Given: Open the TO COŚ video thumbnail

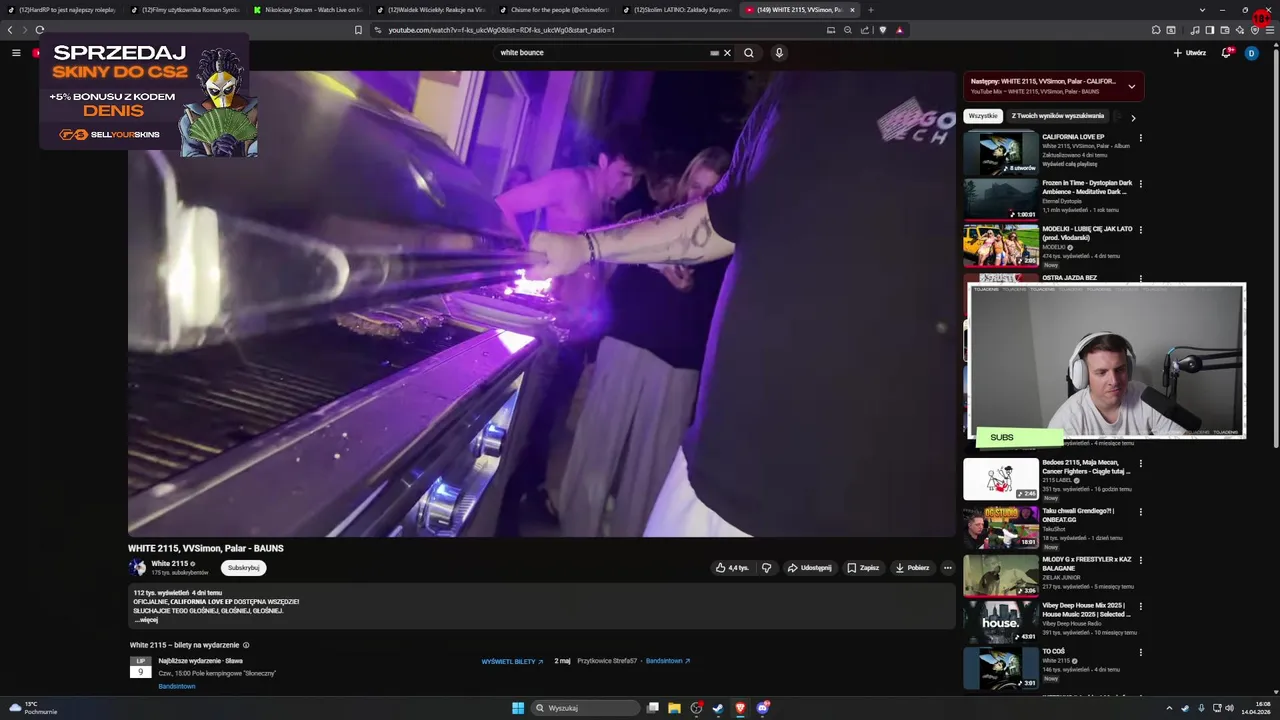Looking at the screenshot, I should click(1001, 668).
